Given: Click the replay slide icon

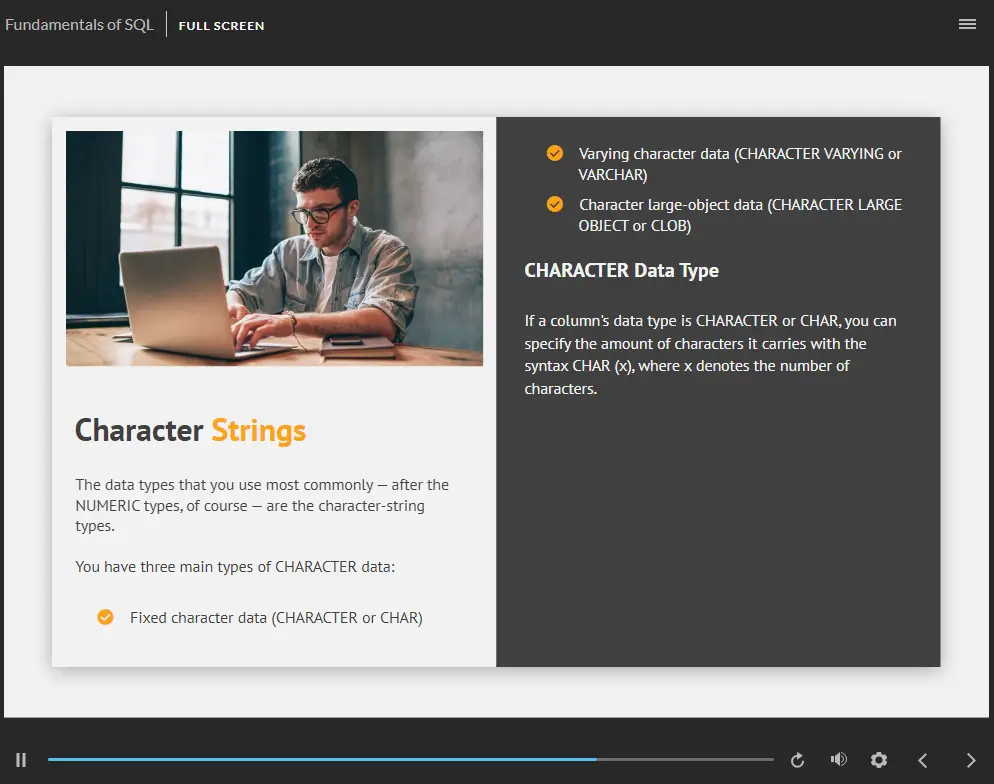Looking at the screenshot, I should 797,760.
